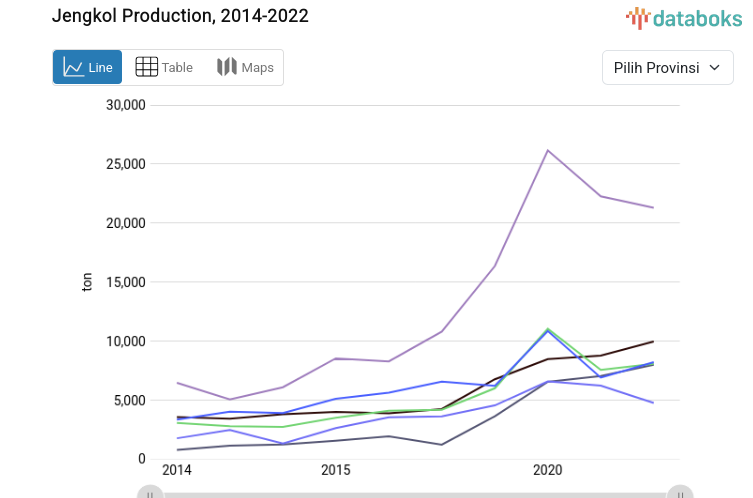753x498 pixels.
Task: Click the folded map icon
Action: coord(227,67)
